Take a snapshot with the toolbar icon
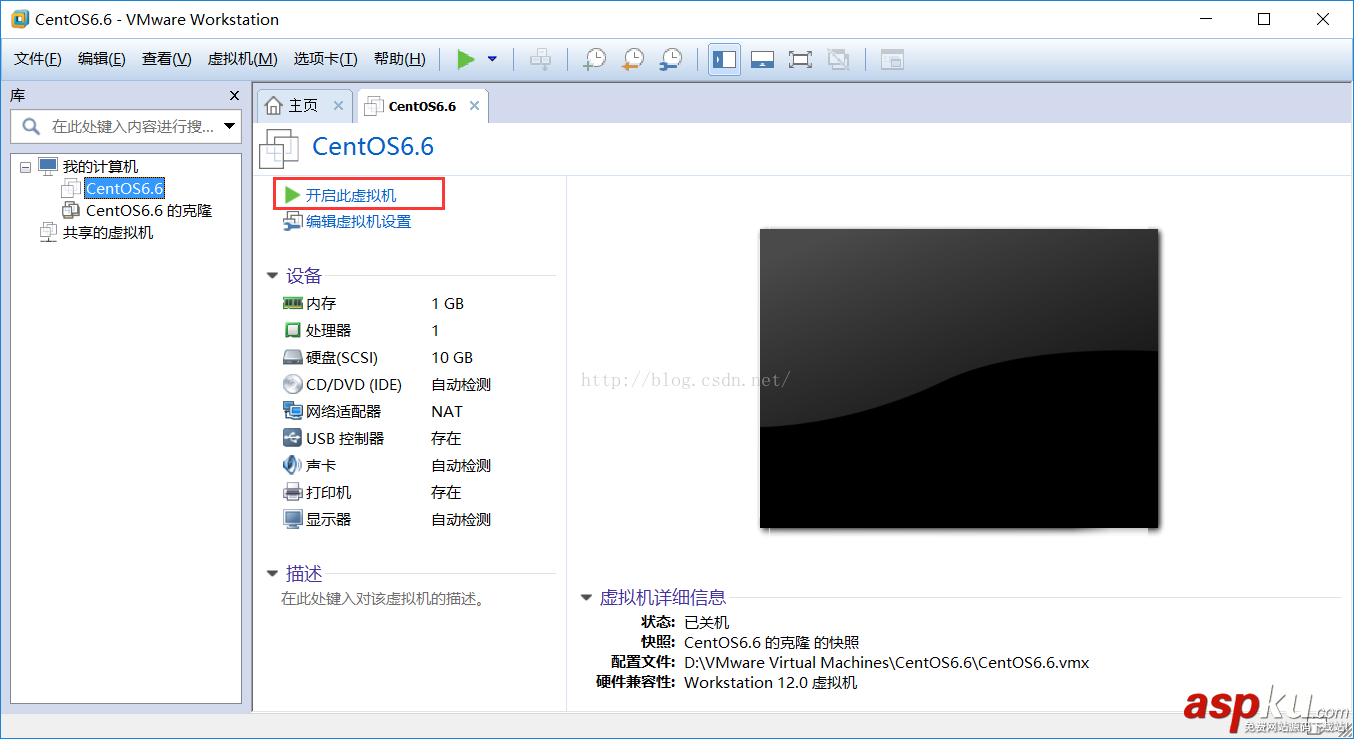1354x739 pixels. tap(594, 60)
